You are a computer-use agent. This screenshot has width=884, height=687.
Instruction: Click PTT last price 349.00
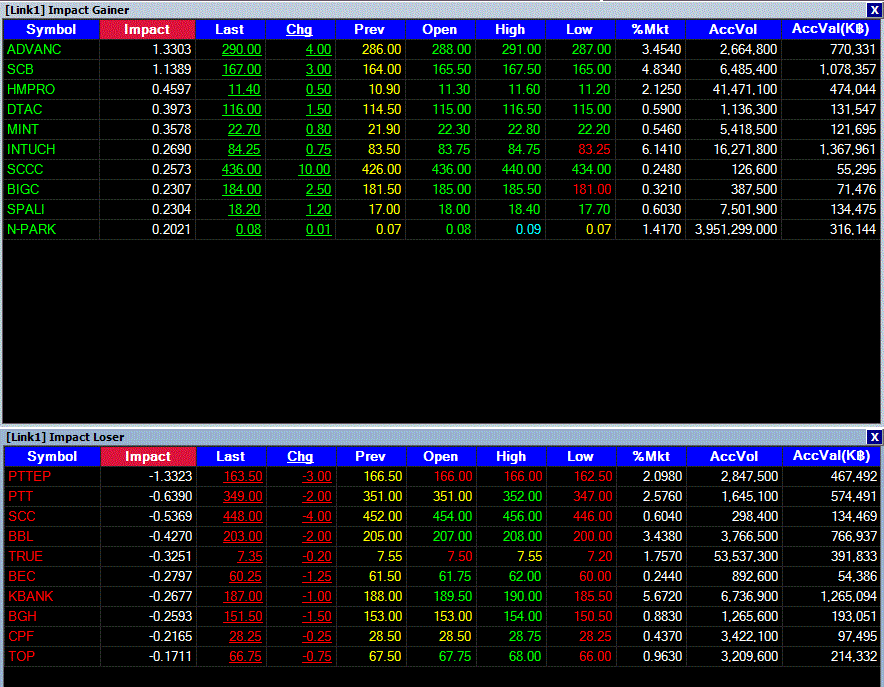(243, 497)
